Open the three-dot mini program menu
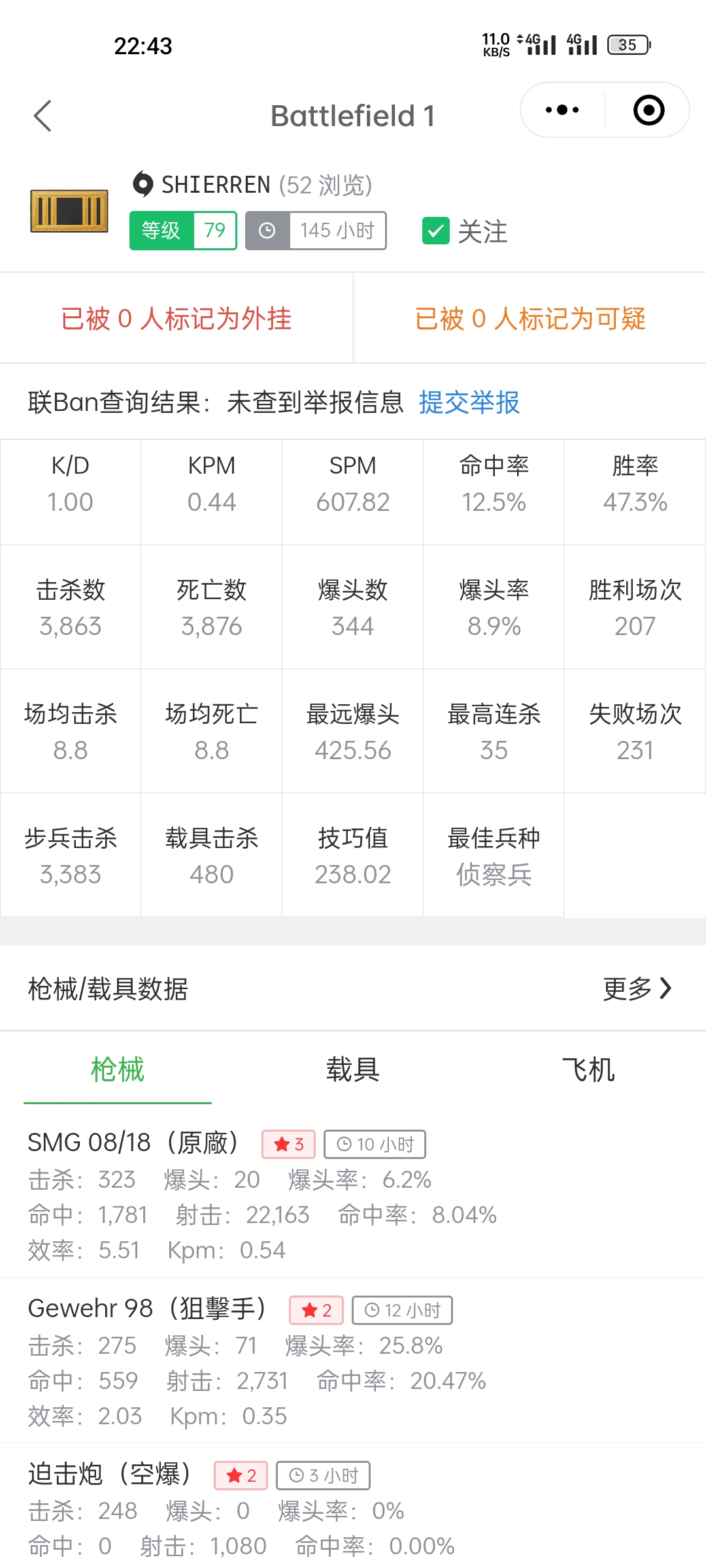Screen dimensions: 706x1568 (x=562, y=110)
